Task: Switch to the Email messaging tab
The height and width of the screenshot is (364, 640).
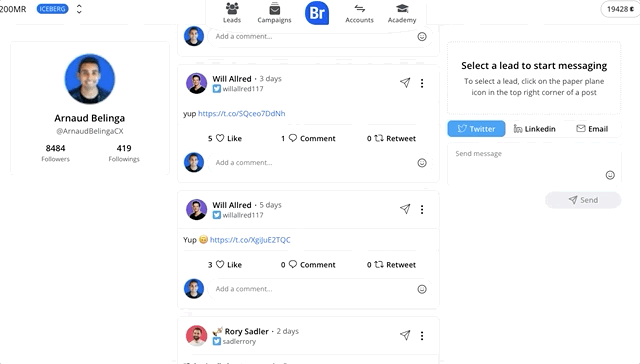Action: coord(592,129)
